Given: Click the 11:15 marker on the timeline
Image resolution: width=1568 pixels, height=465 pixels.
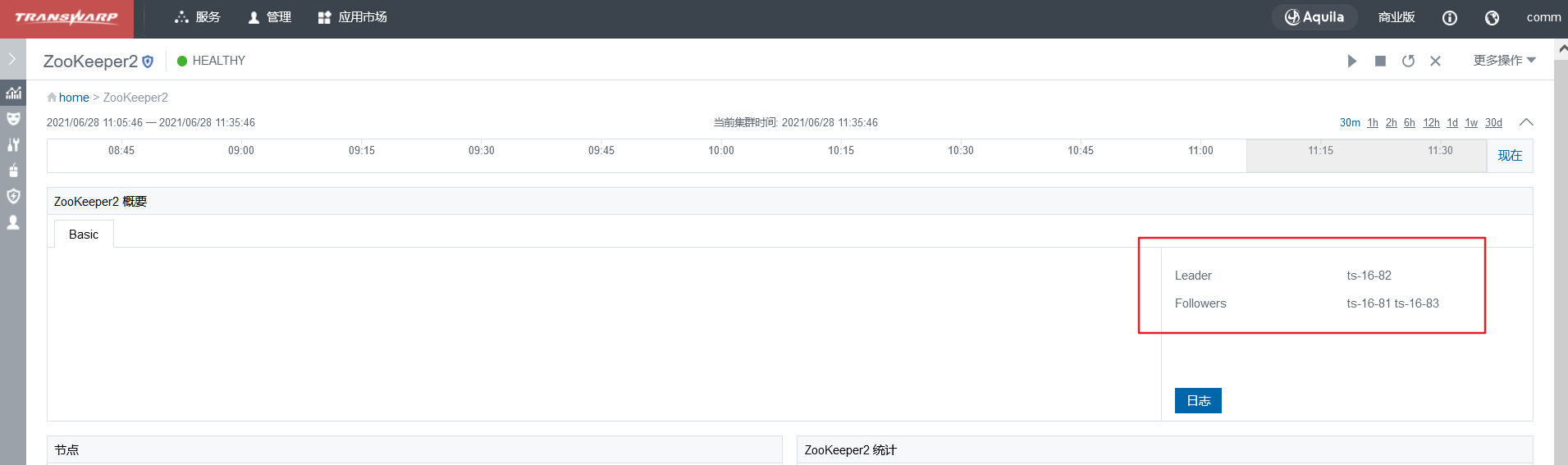Looking at the screenshot, I should point(1320,151).
